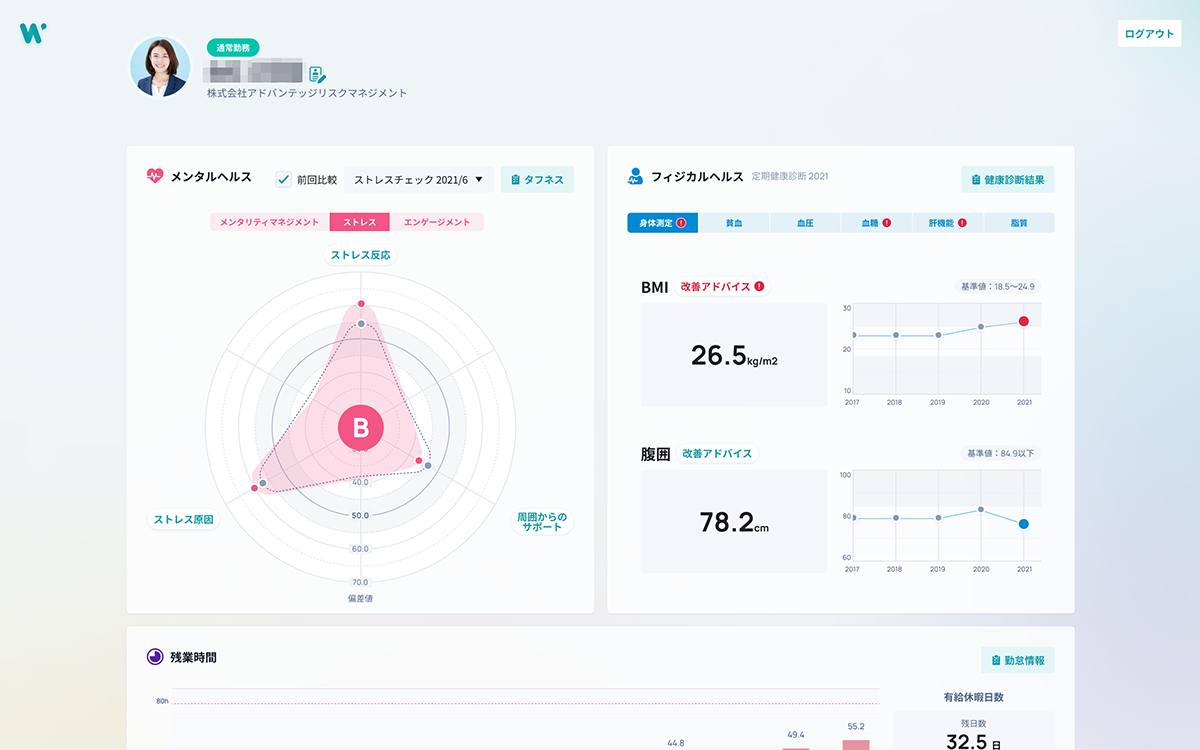This screenshot has height=750, width=1200.
Task: Click the mental health heart icon
Action: (x=154, y=177)
